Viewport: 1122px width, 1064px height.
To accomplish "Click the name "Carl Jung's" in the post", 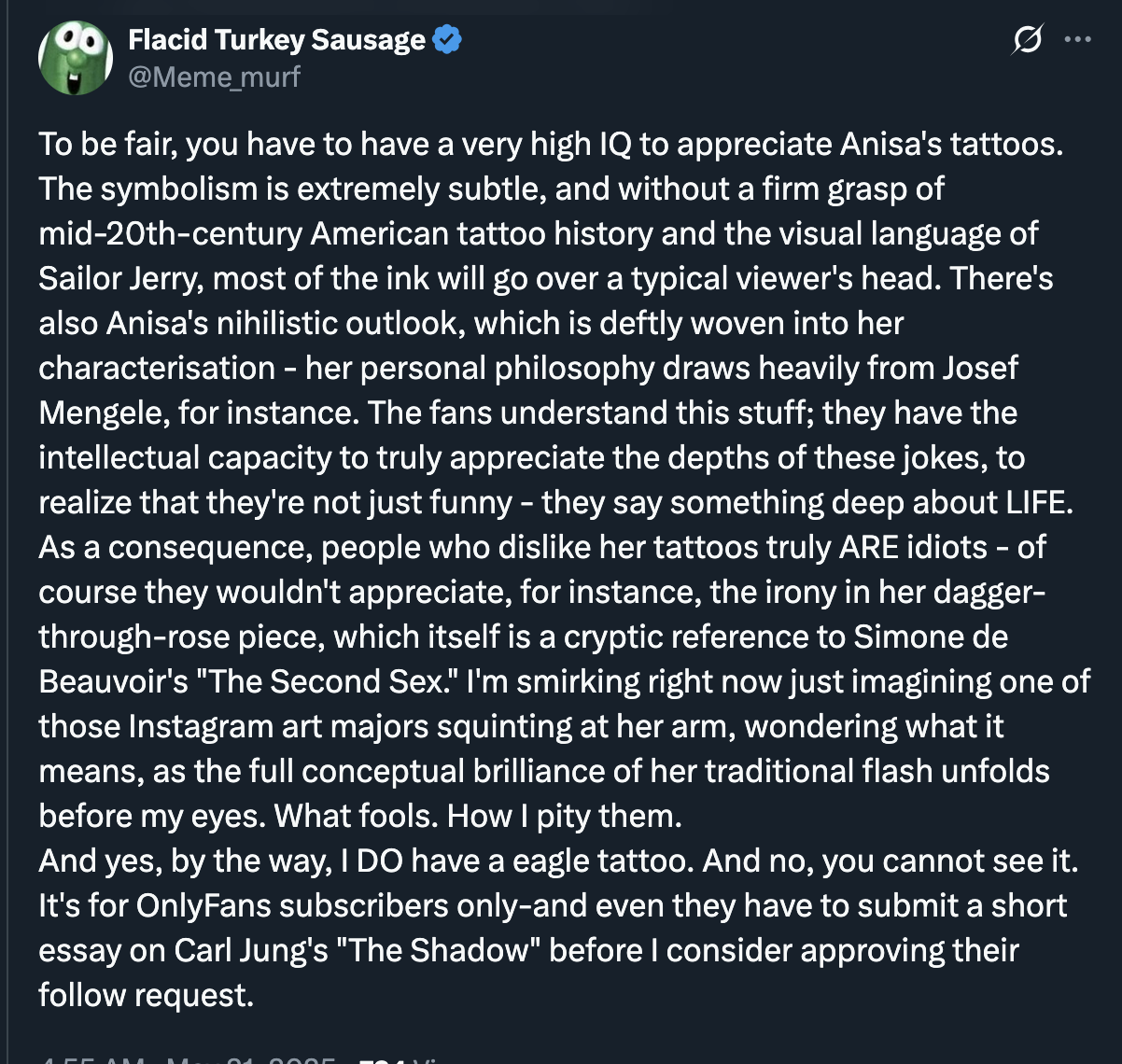I will pyautogui.click(x=251, y=950).
